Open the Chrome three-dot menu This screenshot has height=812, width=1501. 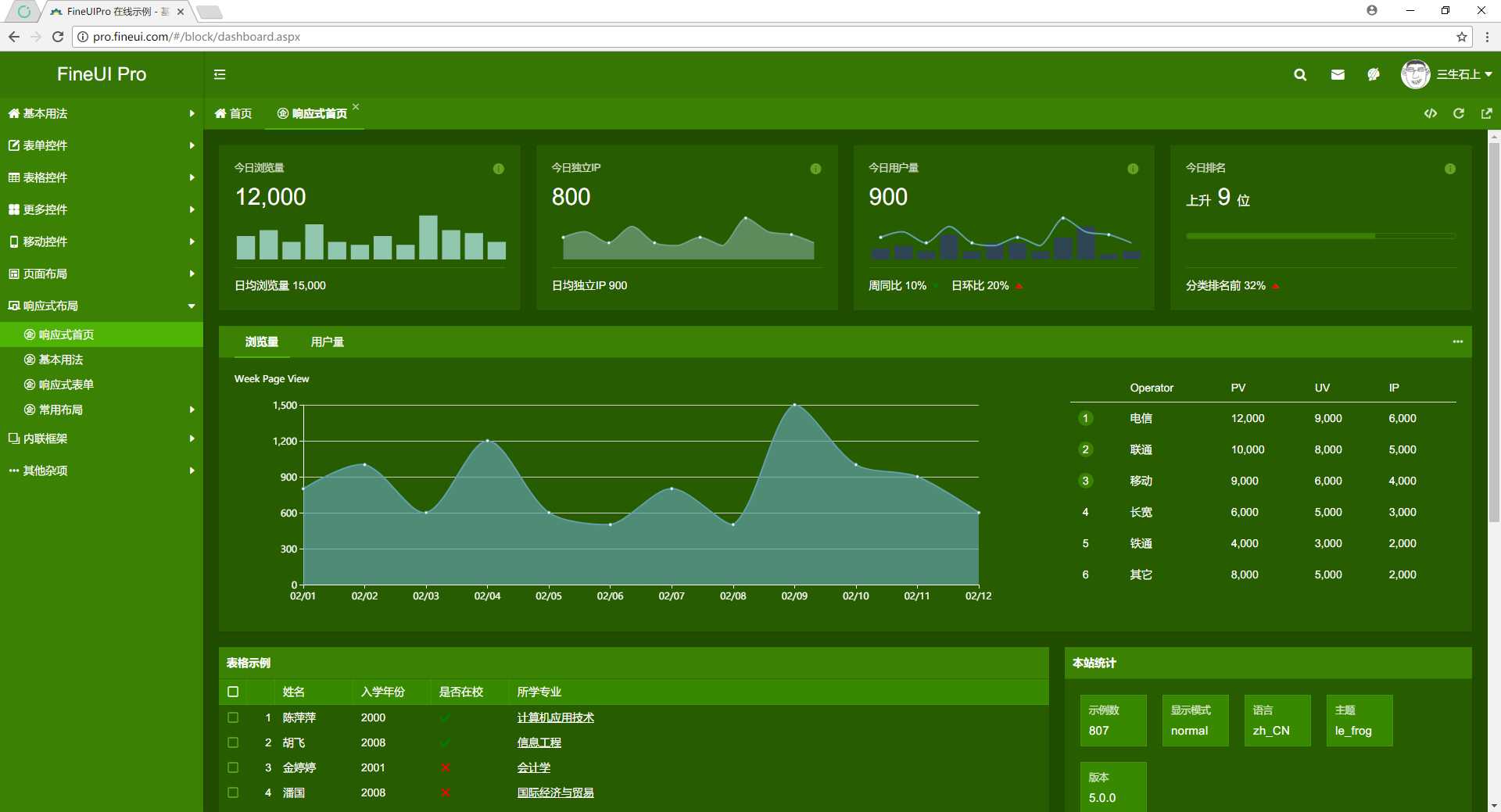point(1487,37)
